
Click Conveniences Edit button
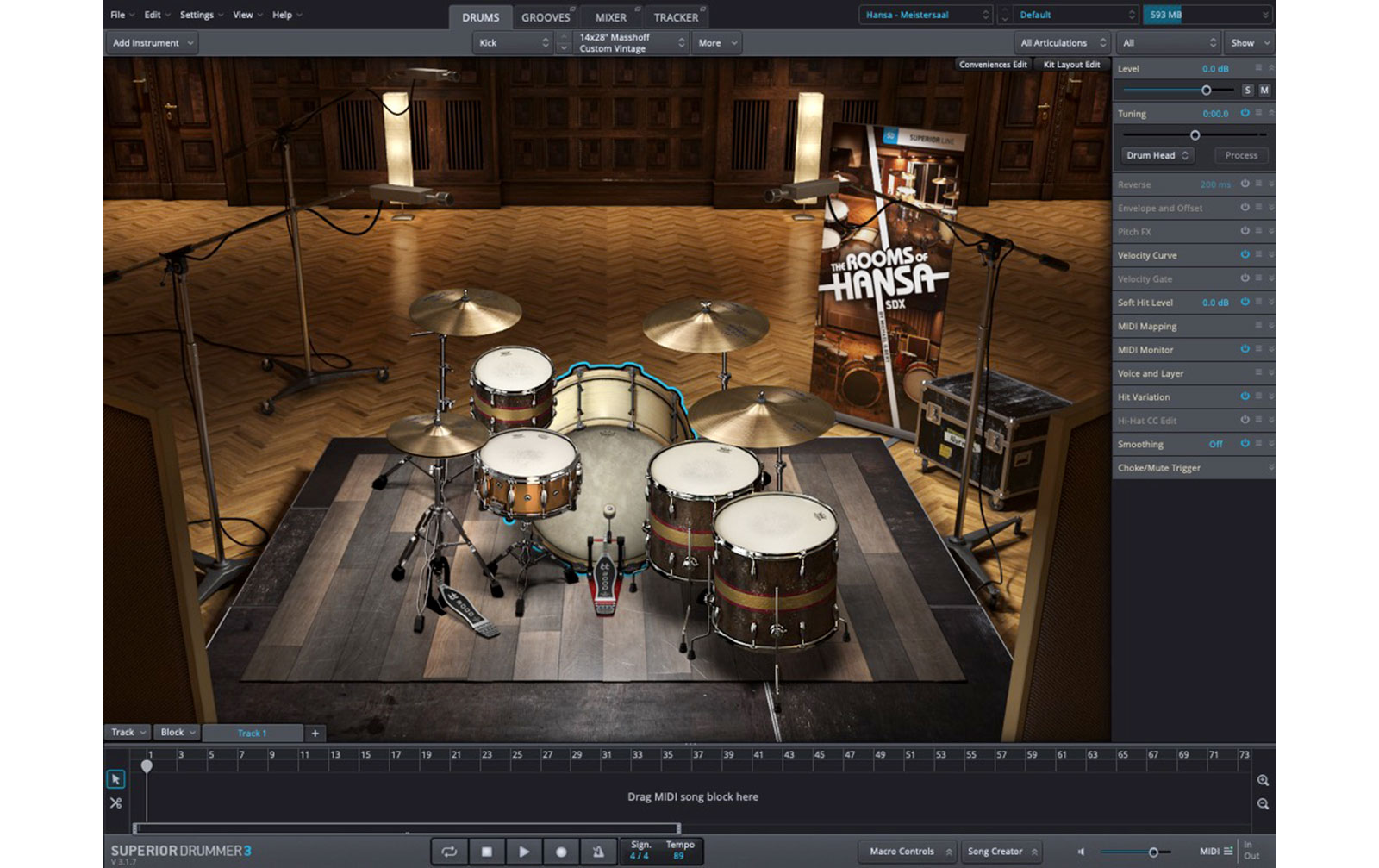click(993, 65)
